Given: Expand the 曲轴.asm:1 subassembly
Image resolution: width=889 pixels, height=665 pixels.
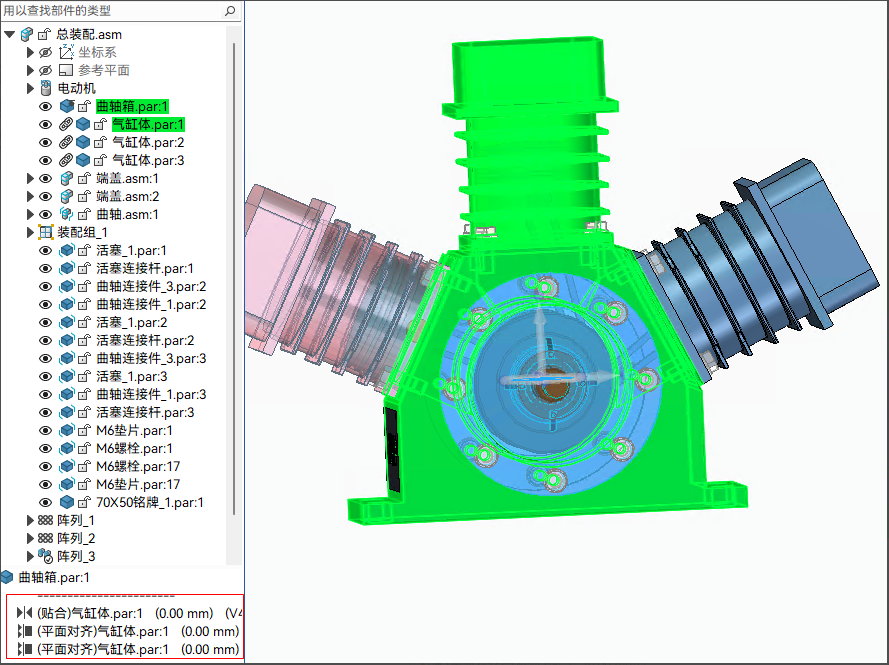Looking at the screenshot, I should [x=31, y=215].
